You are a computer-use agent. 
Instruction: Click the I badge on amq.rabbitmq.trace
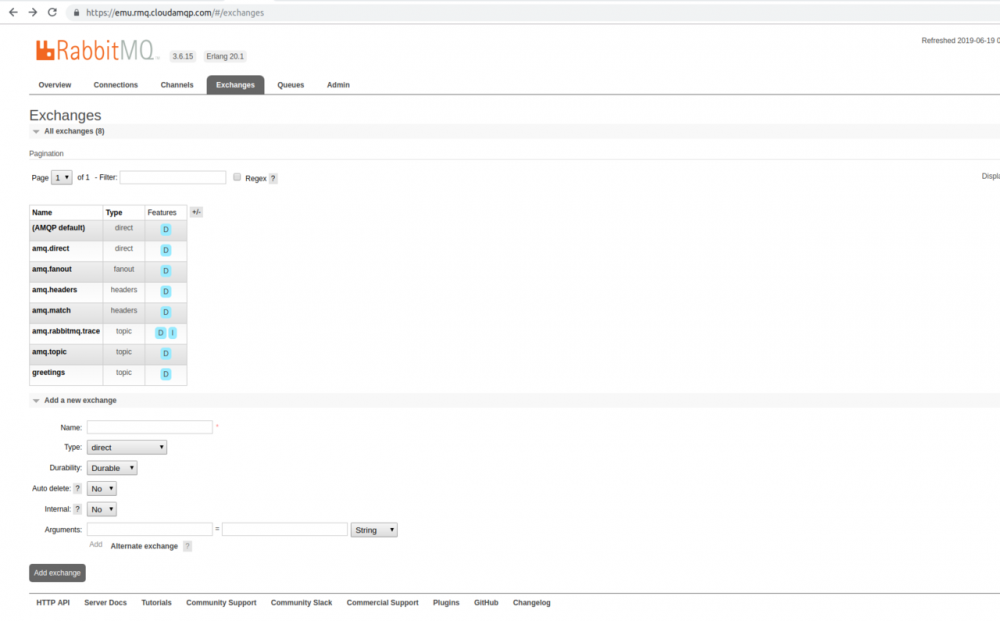tap(172, 332)
